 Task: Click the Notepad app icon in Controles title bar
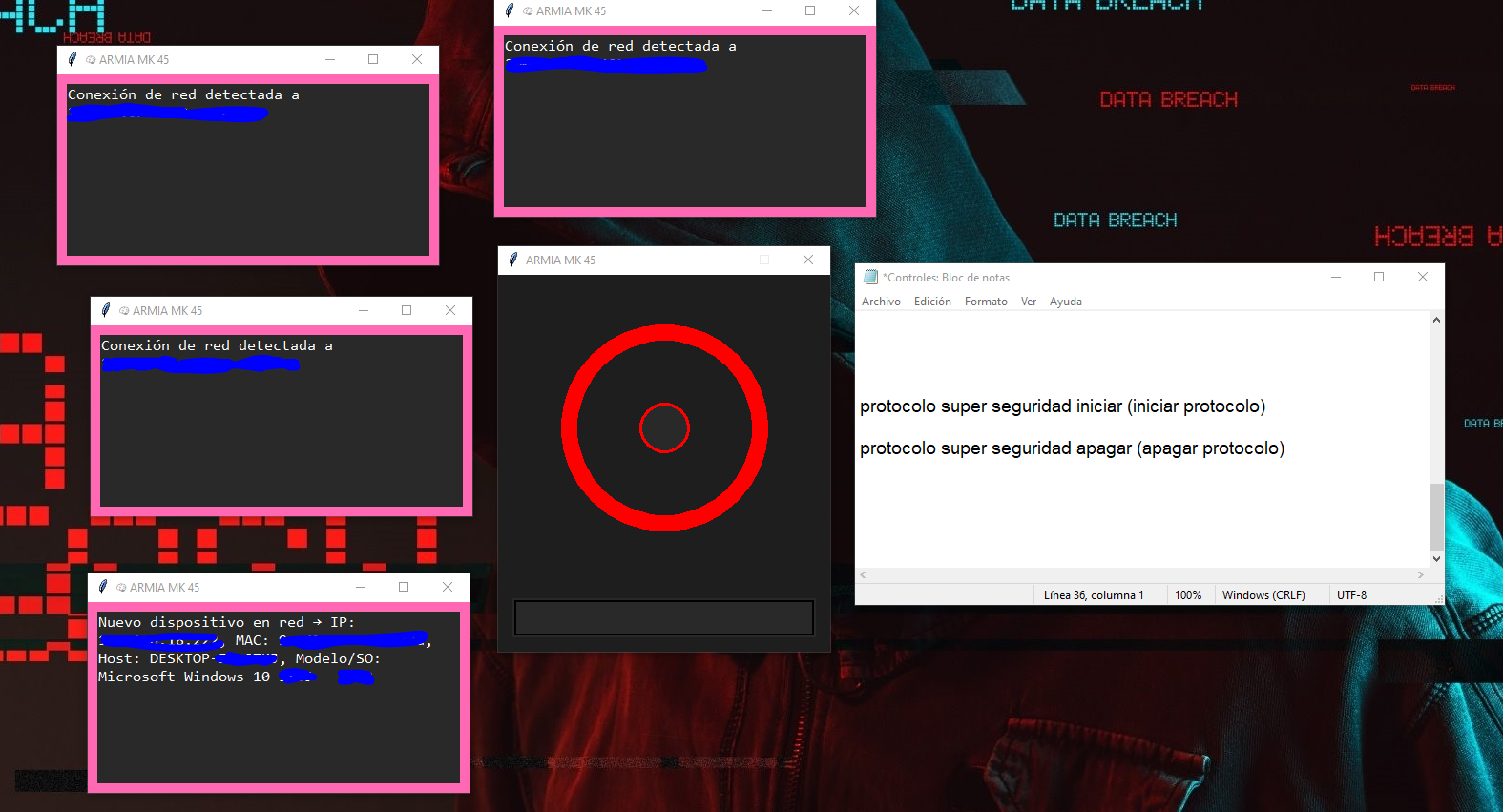coord(870,277)
